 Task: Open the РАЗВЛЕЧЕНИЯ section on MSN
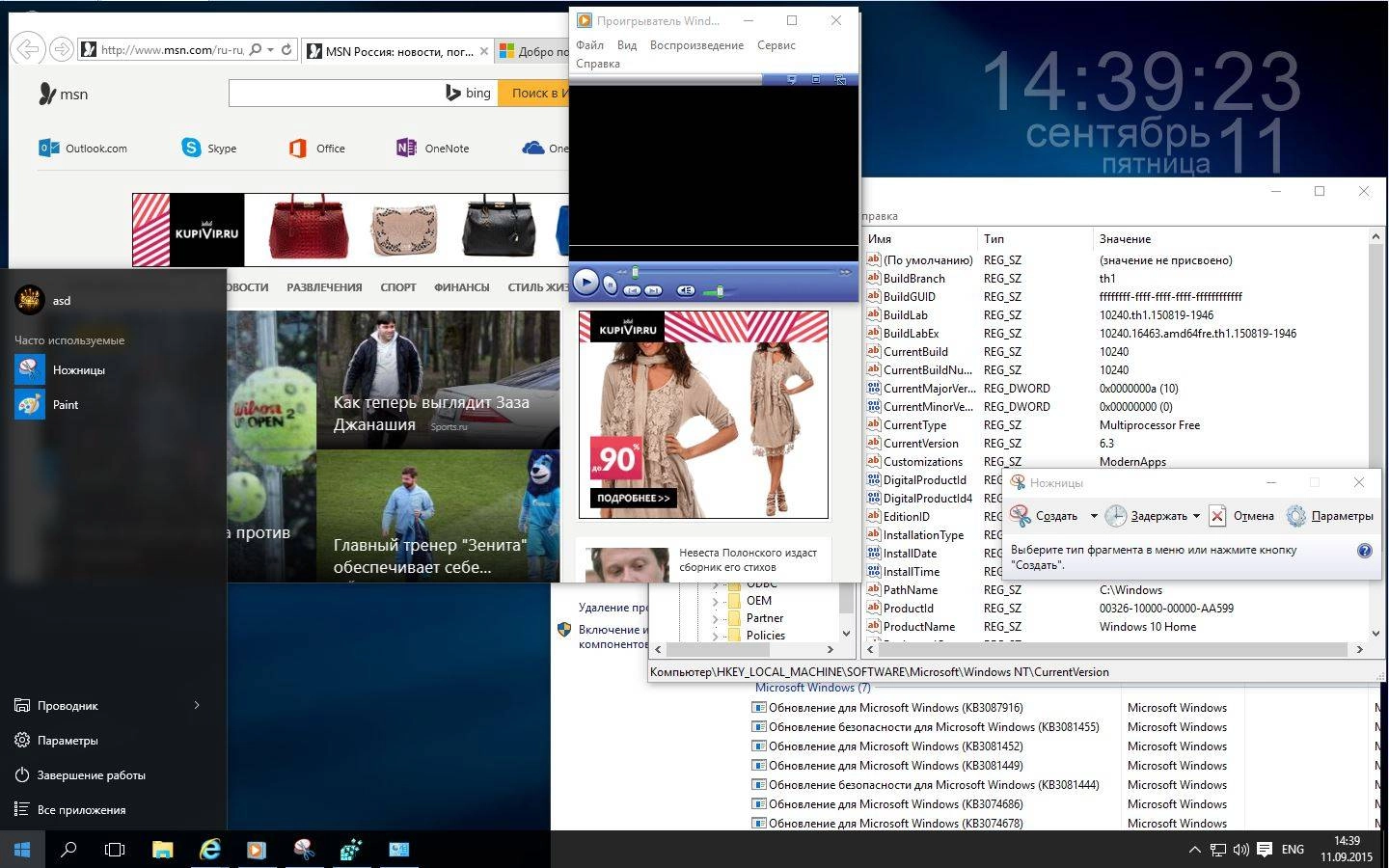point(324,287)
